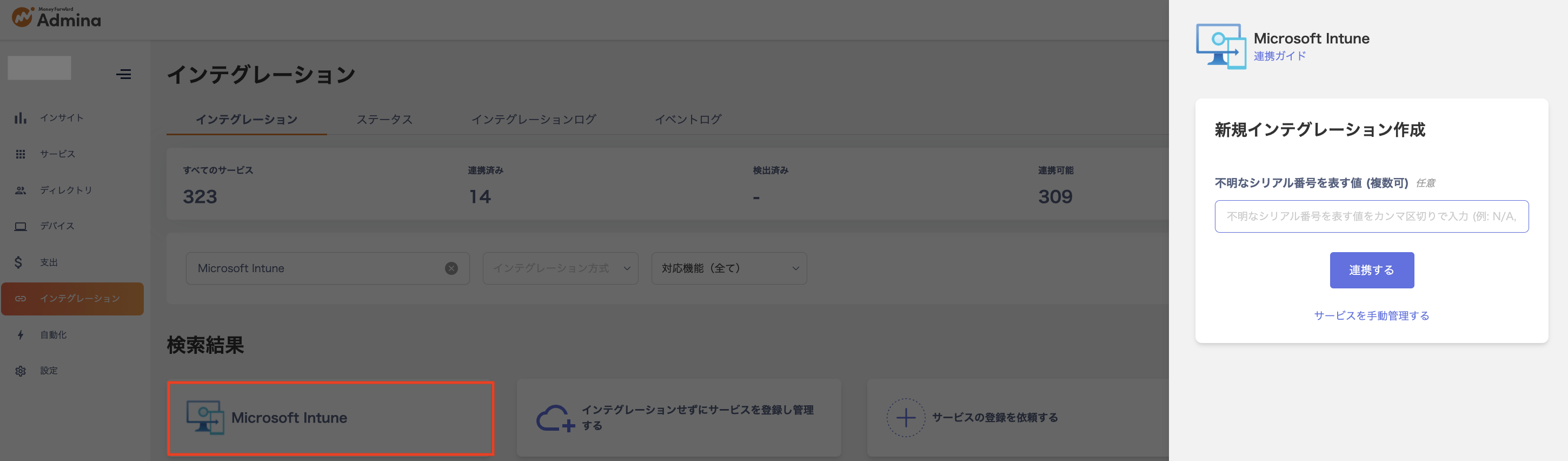
Task: Select インテグレーション in the sidebar
Action: [x=72, y=298]
